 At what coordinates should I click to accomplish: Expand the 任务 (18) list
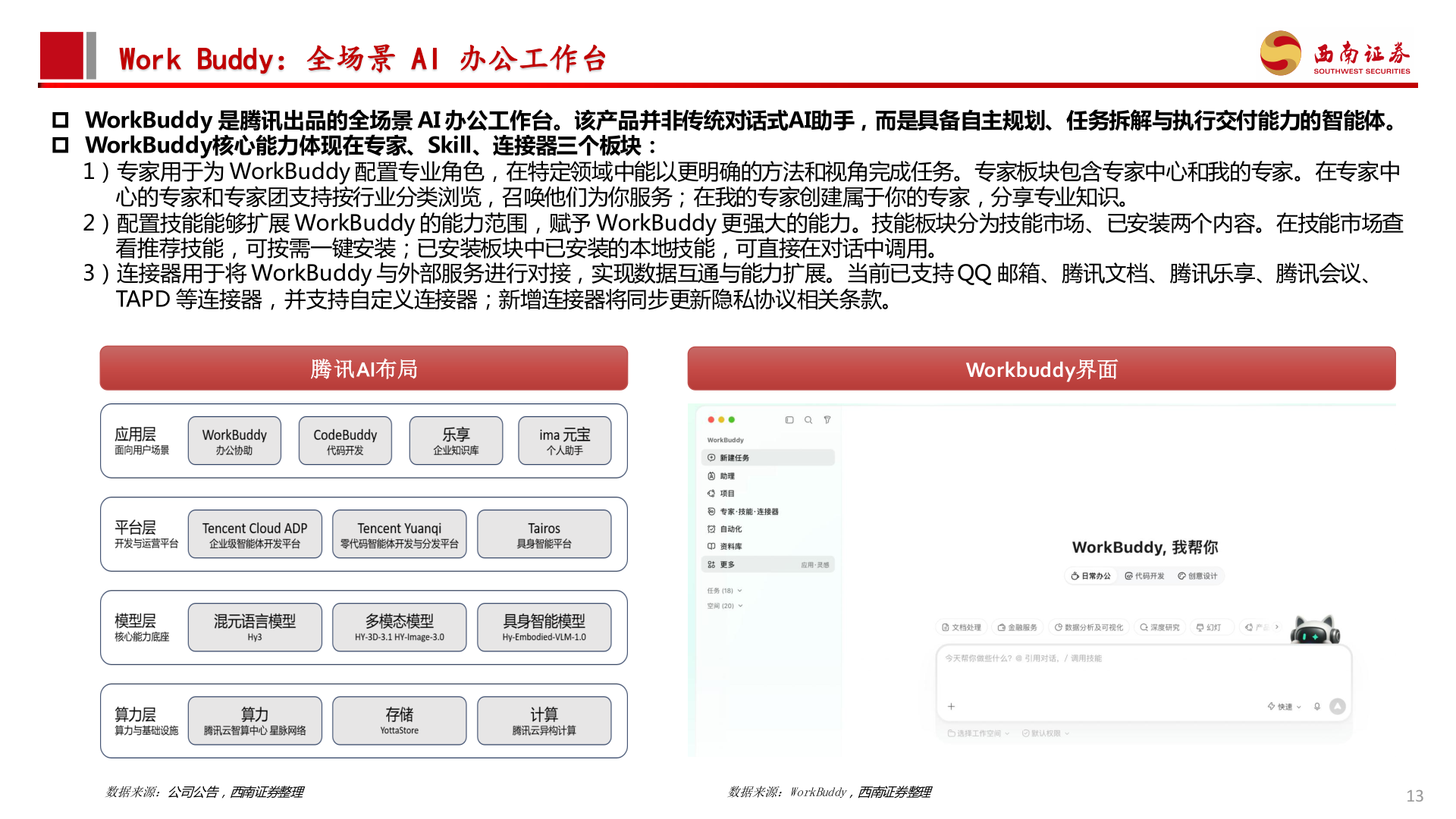[725, 591]
